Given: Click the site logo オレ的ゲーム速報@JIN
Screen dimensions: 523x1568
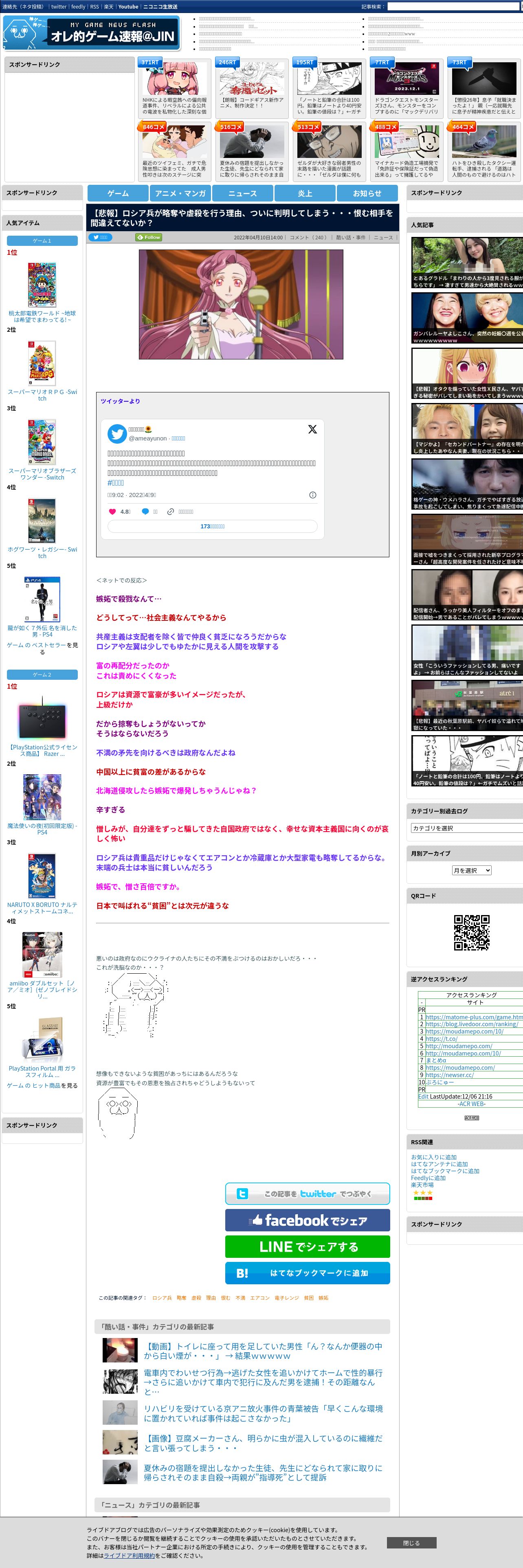Looking at the screenshot, I should tap(91, 33).
